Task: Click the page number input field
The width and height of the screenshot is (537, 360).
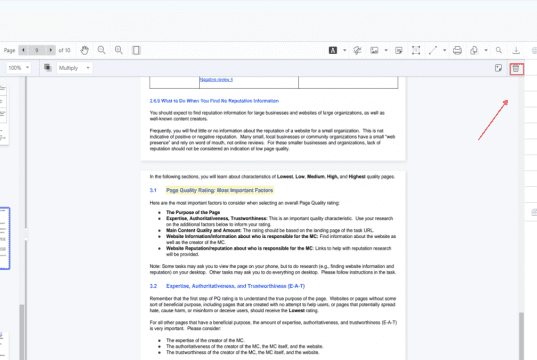Action: click(x=37, y=50)
